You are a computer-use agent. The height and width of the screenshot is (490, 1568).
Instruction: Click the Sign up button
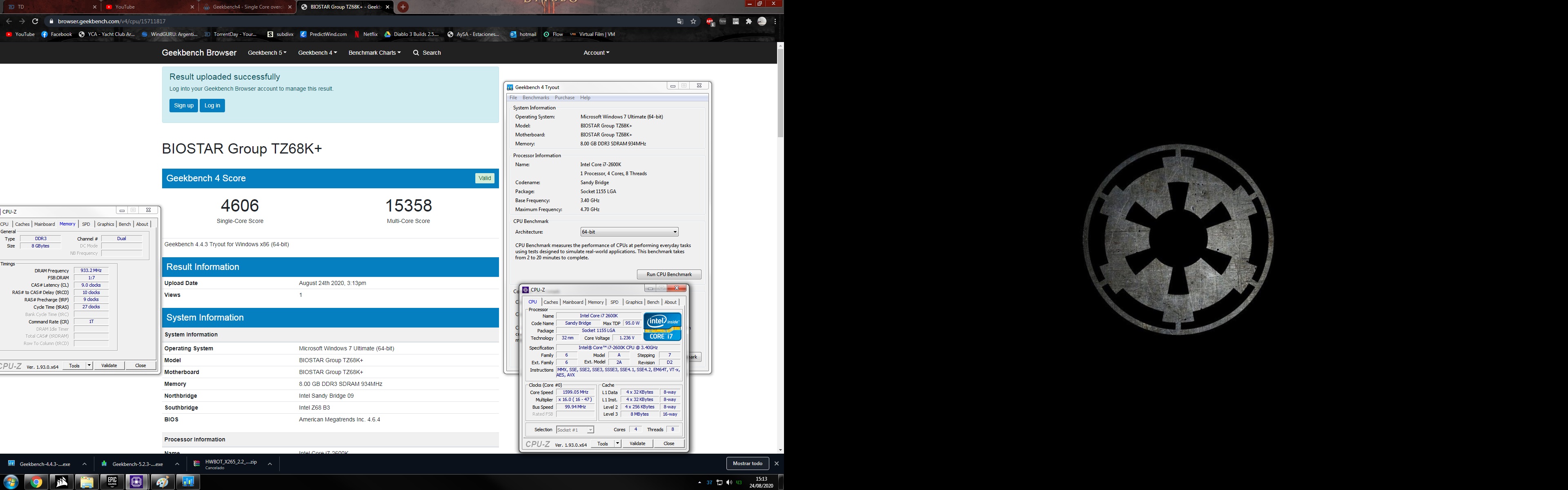183,105
